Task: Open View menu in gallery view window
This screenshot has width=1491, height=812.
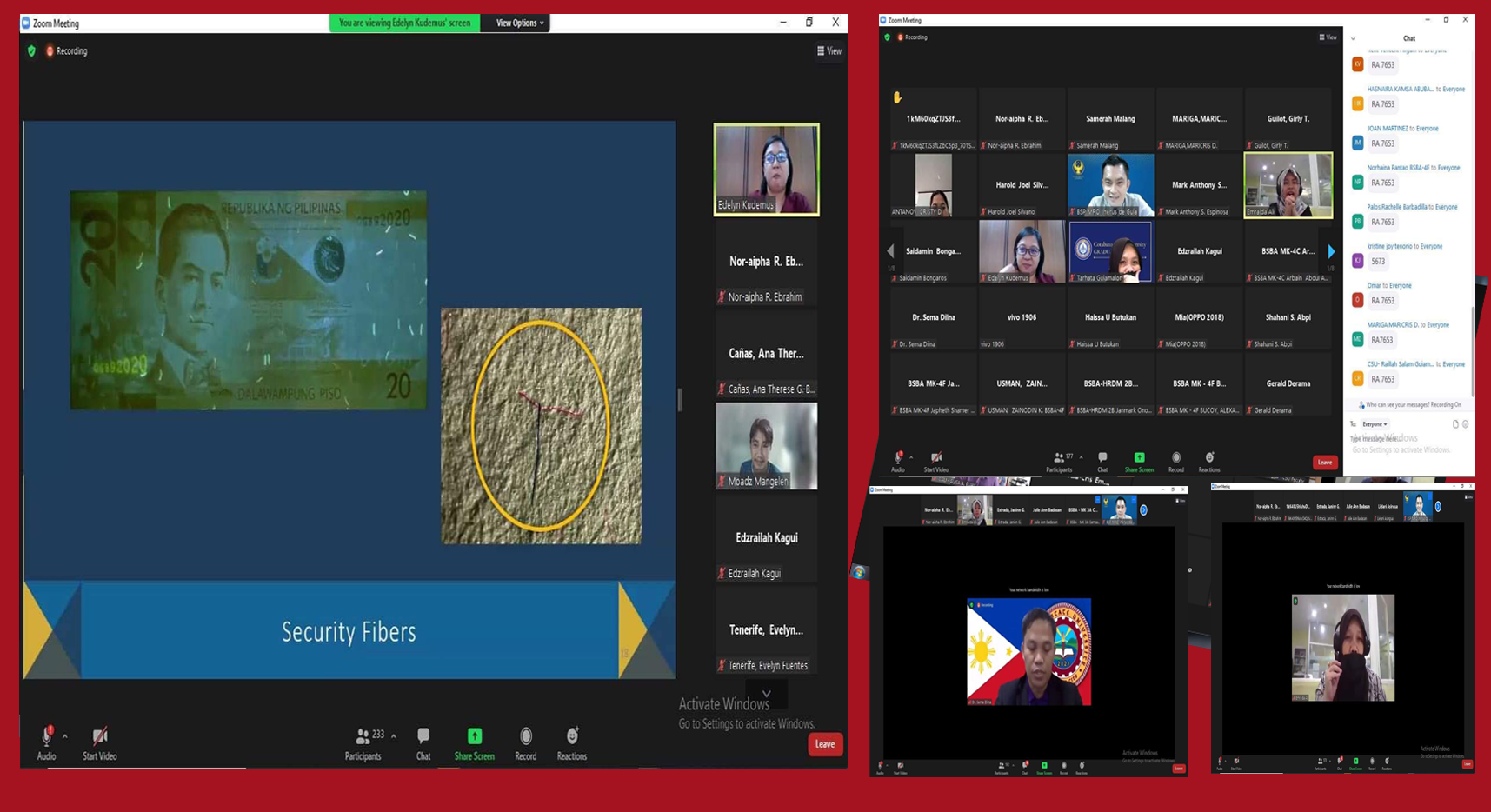Action: (1328, 37)
